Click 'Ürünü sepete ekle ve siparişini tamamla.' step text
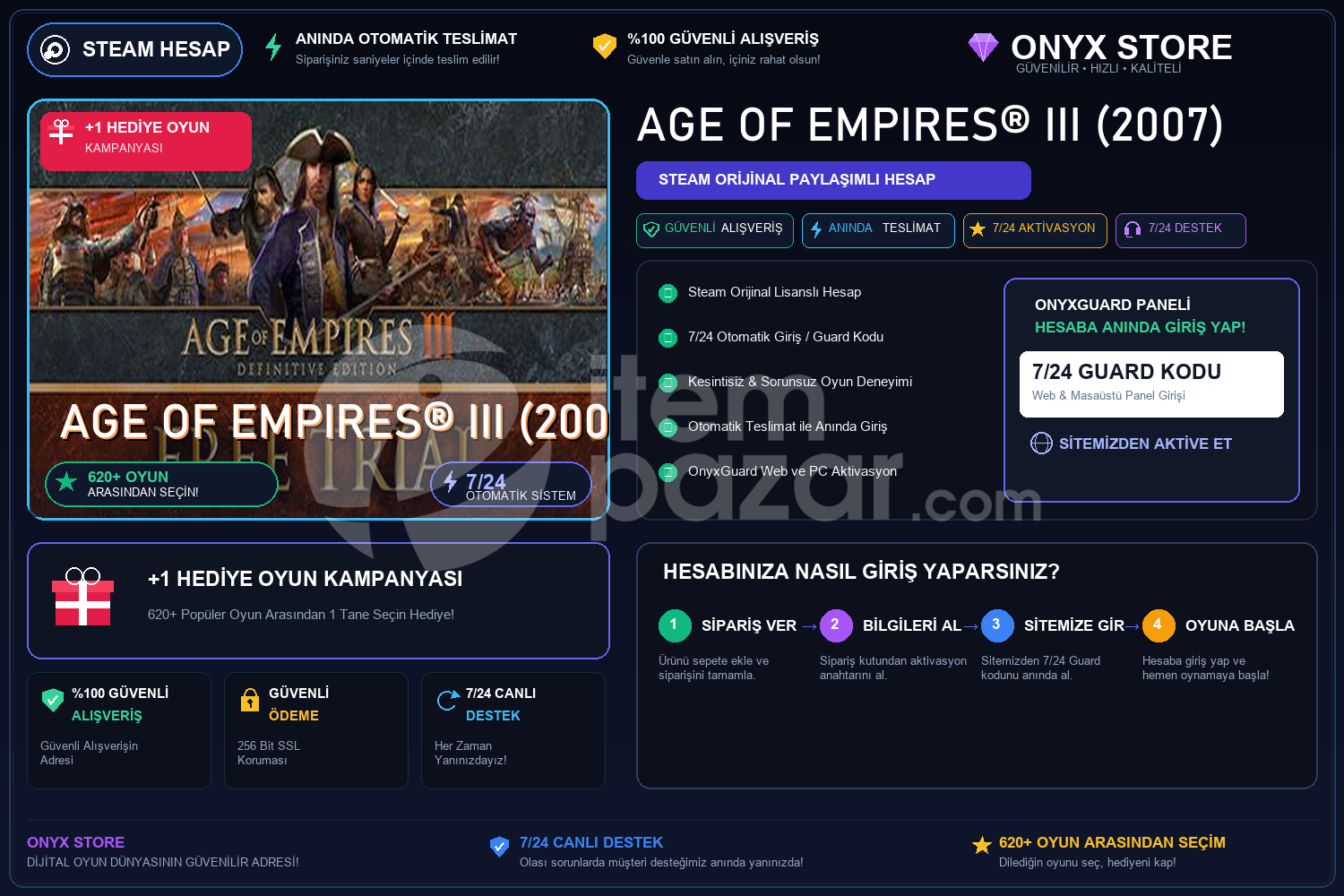The width and height of the screenshot is (1344, 896). coord(713,668)
